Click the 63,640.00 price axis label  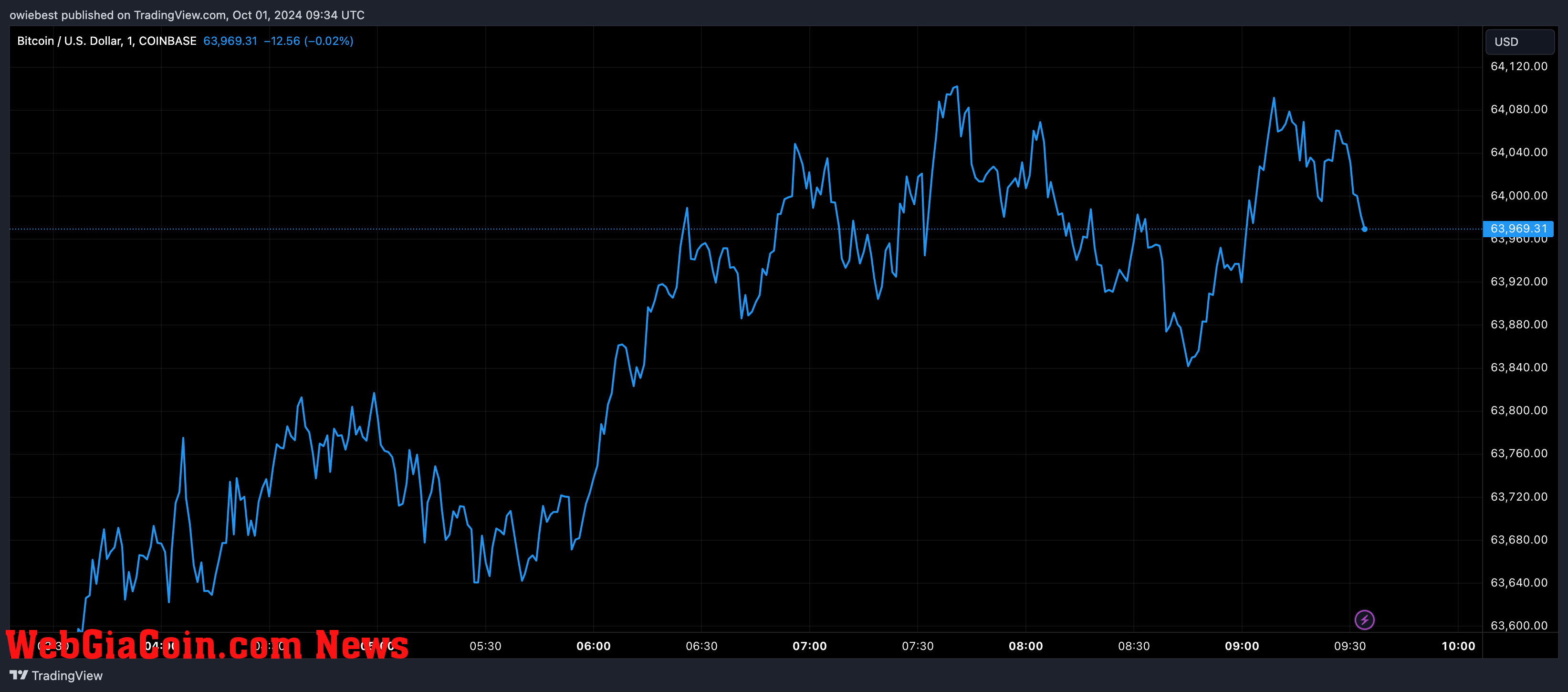coord(1519,582)
